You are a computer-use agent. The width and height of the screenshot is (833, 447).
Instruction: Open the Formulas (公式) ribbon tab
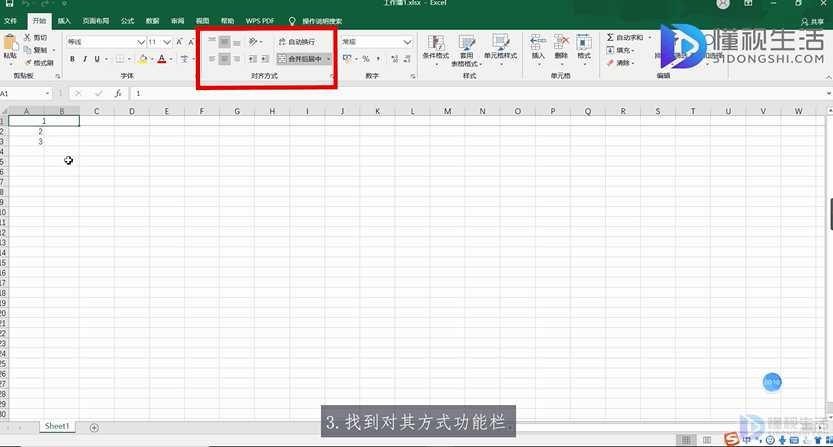127,20
